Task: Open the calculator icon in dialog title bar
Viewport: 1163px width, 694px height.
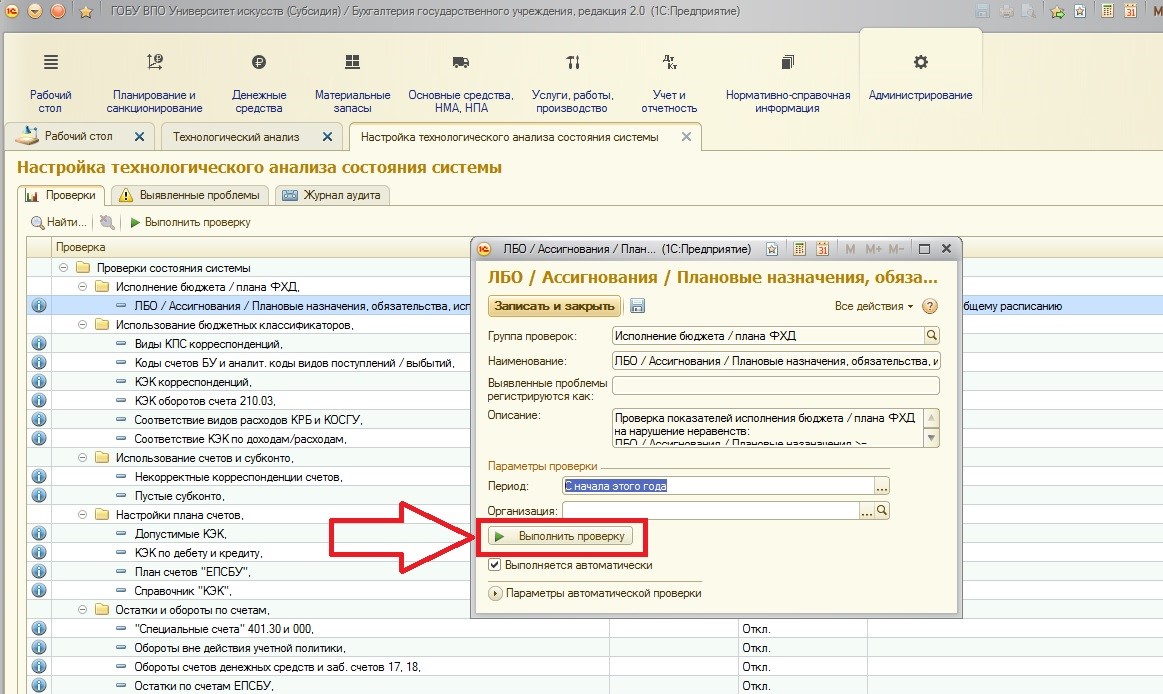Action: point(799,249)
